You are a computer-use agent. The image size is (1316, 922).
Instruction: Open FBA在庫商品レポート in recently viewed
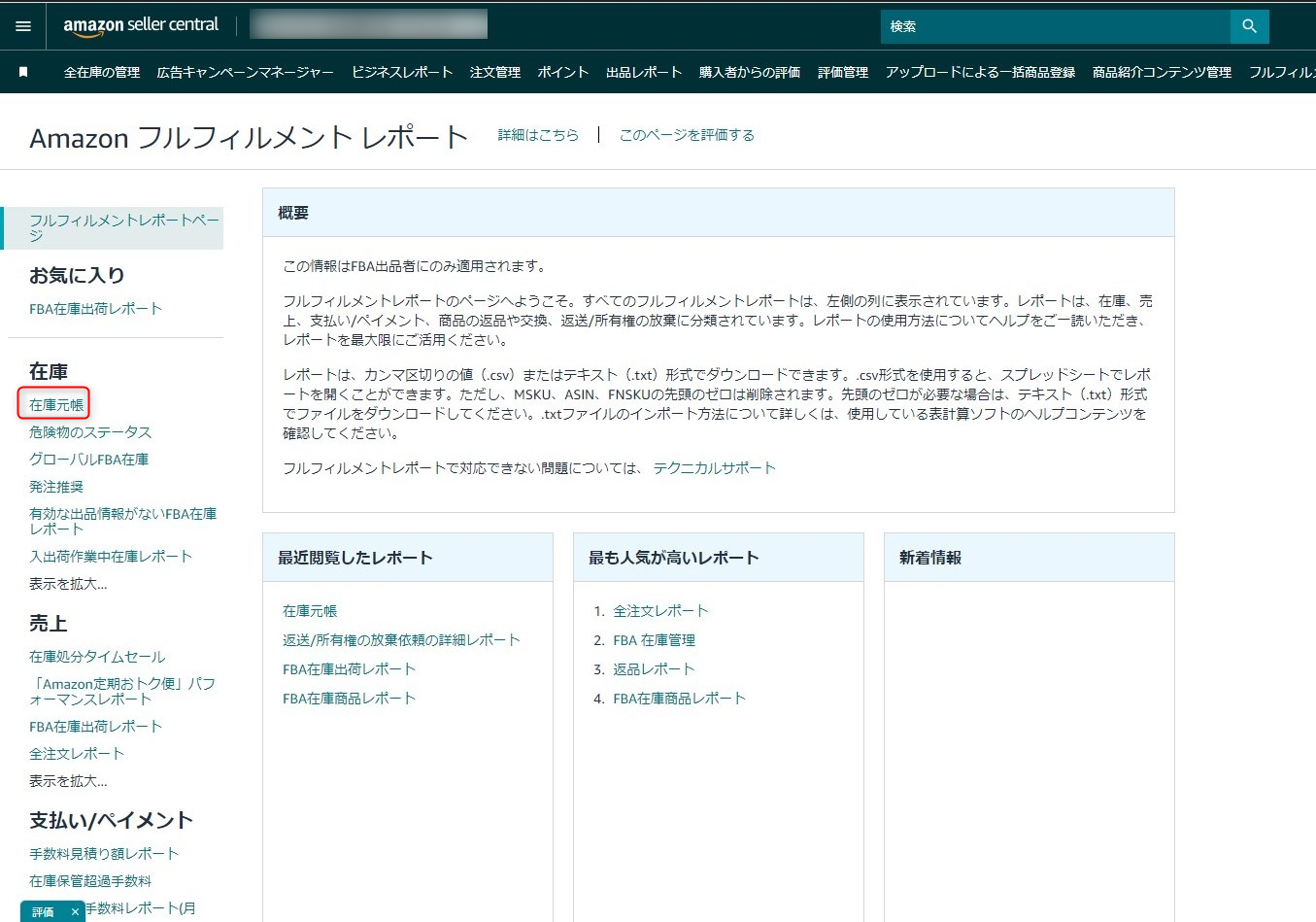pyautogui.click(x=349, y=699)
